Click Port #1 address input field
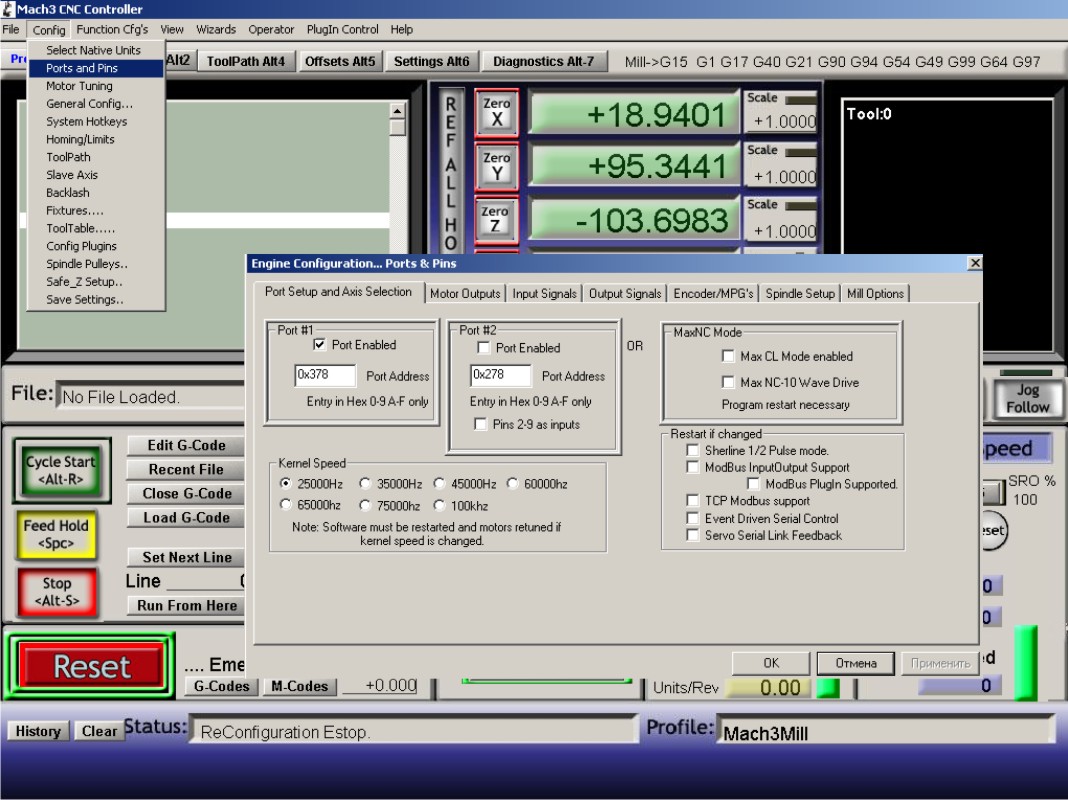This screenshot has height=800, width=1068. point(325,376)
